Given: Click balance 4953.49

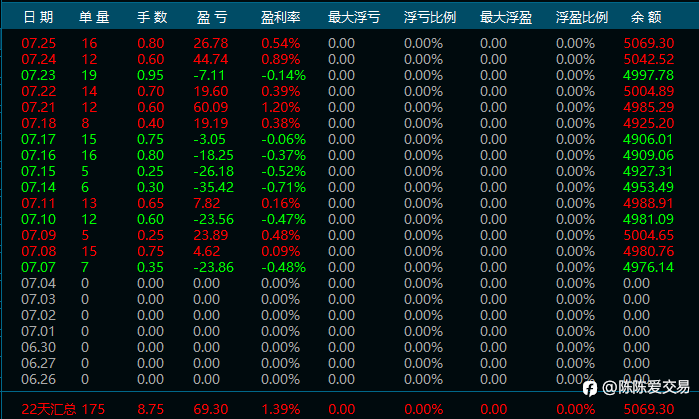Looking at the screenshot, I should pyautogui.click(x=649, y=187).
